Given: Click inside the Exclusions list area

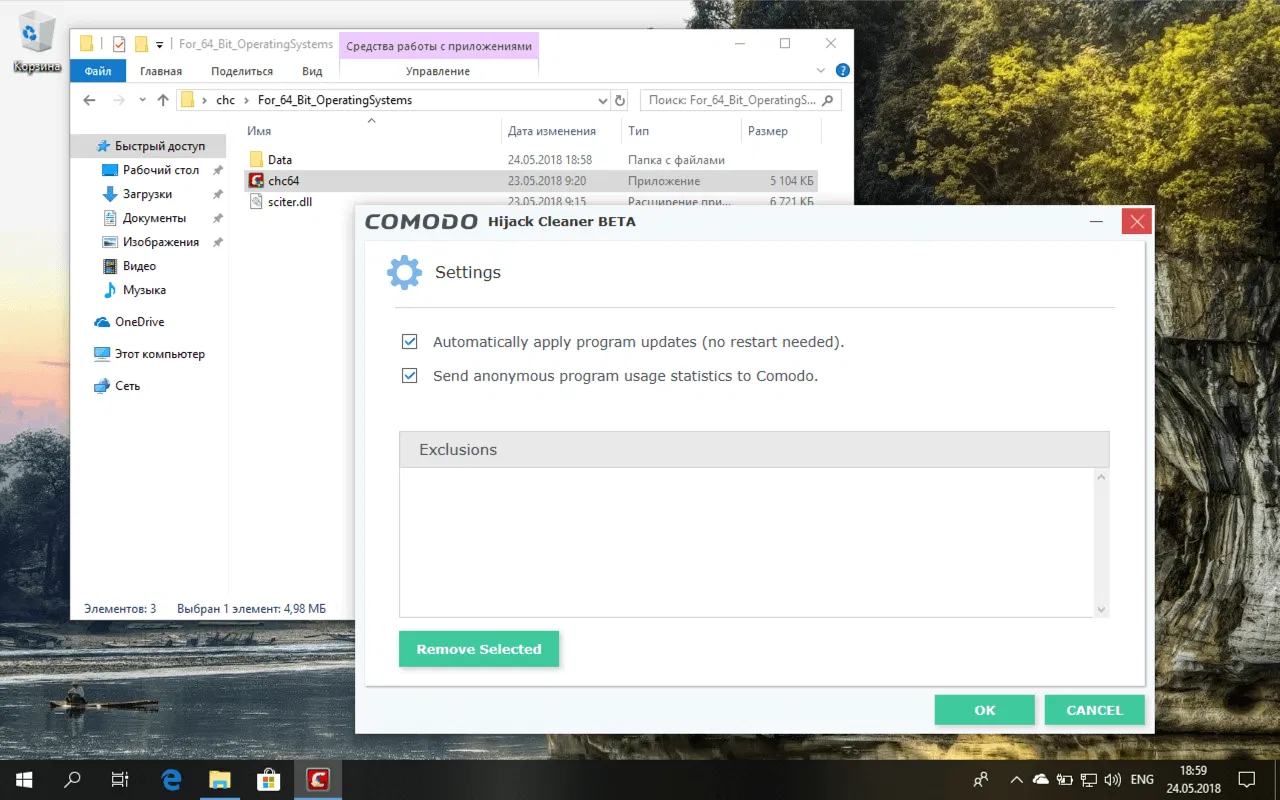Looking at the screenshot, I should pyautogui.click(x=747, y=543).
